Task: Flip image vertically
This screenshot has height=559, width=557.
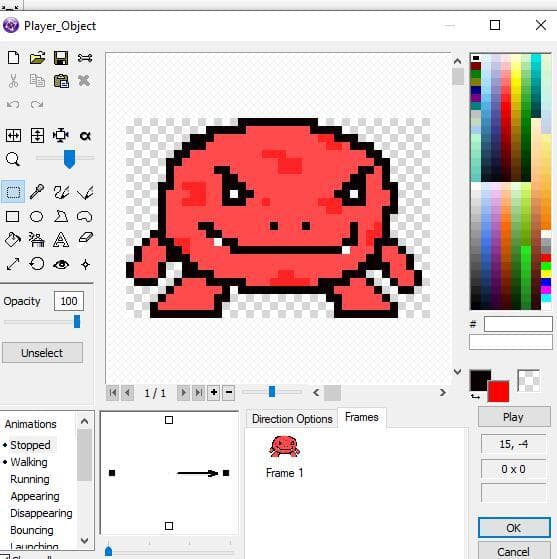Action: [37, 135]
